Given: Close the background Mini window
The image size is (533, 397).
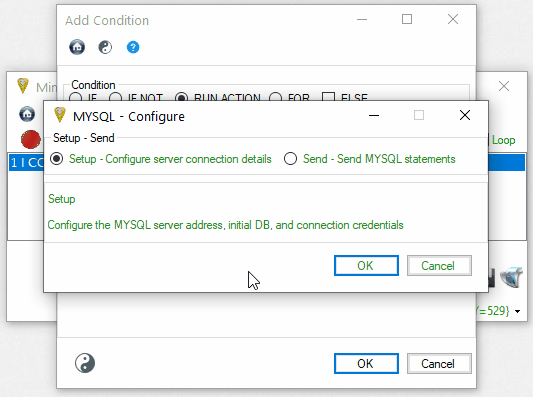Looking at the screenshot, I should pyautogui.click(x=504, y=86).
